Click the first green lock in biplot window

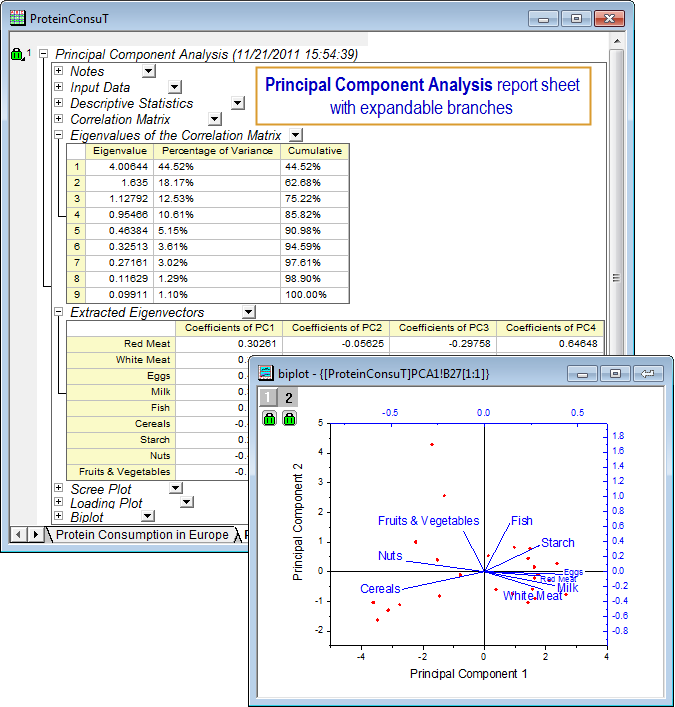[270, 418]
